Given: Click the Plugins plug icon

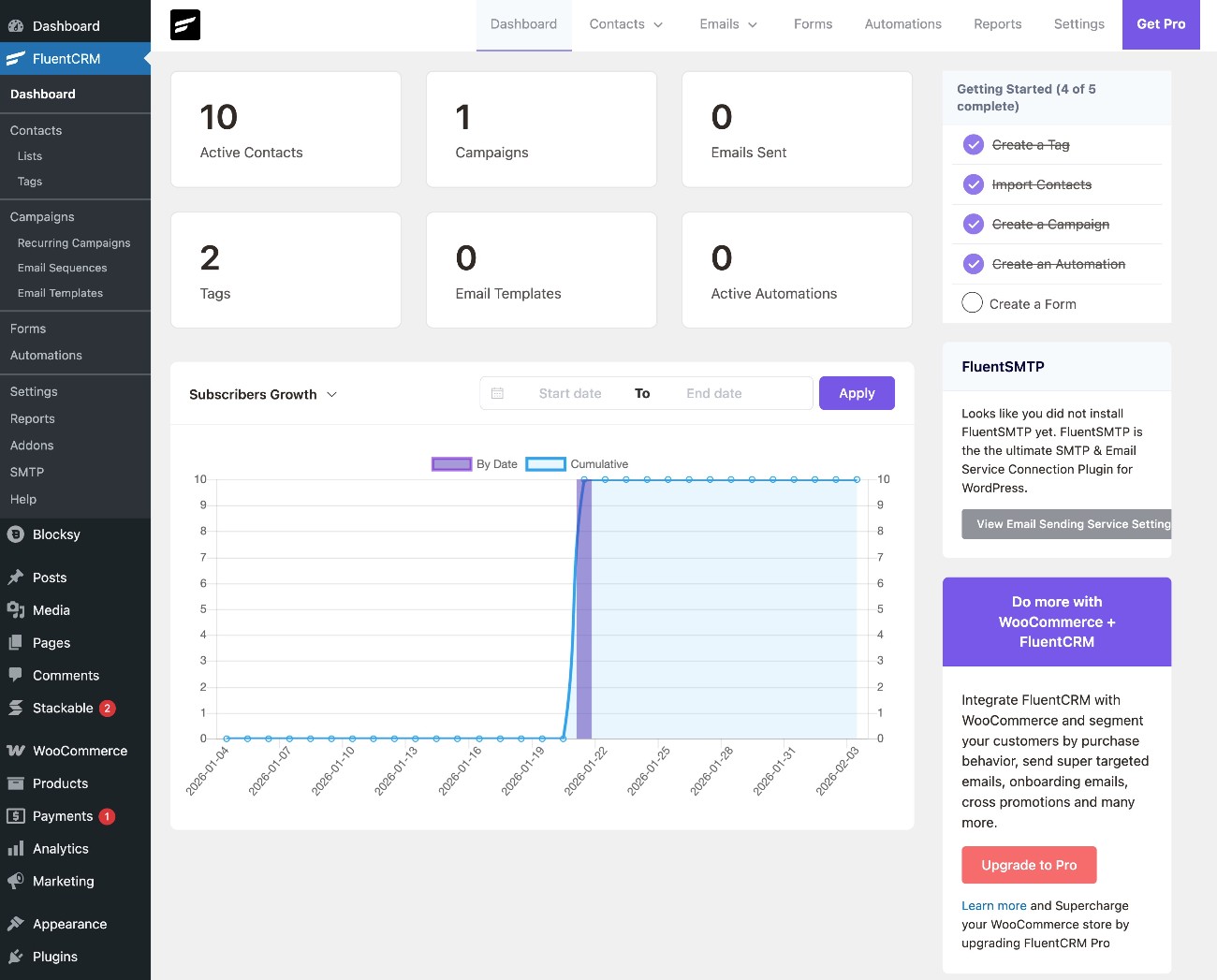Looking at the screenshot, I should tap(16, 957).
